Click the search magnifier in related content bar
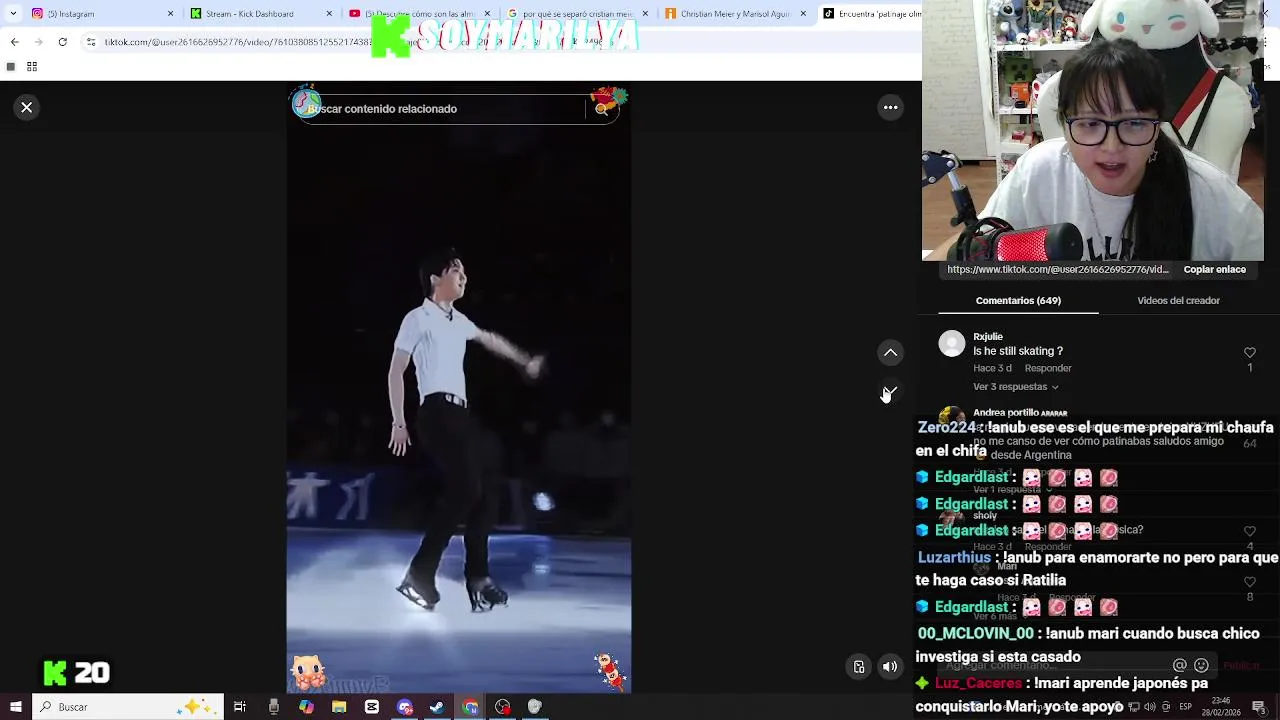 (601, 109)
